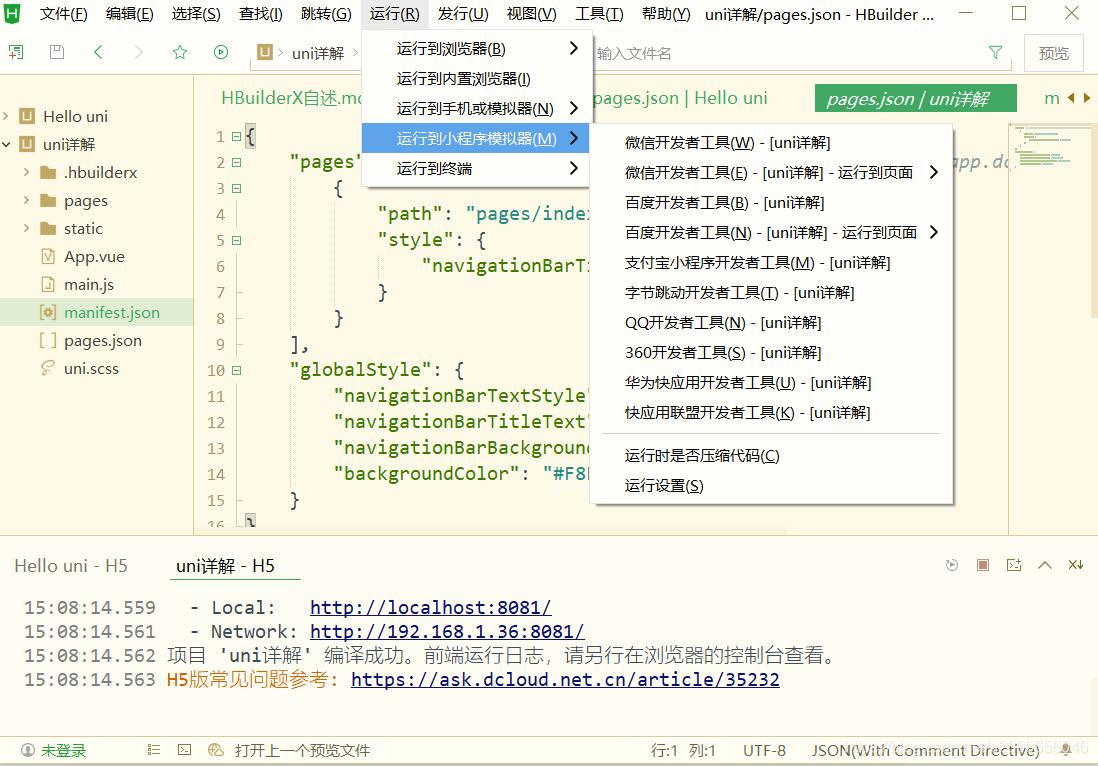This screenshot has width=1098, height=766.
Task: Run with 360开发者工具
Action: (771, 353)
